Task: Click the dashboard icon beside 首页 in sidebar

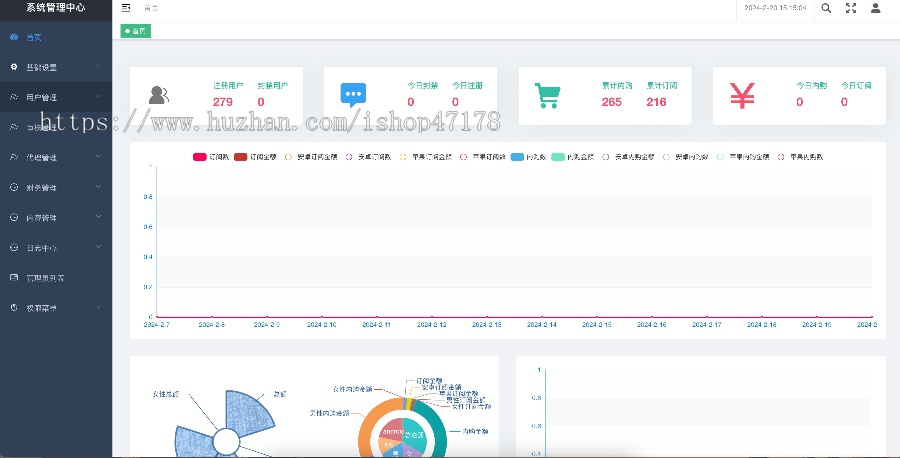Action: 14,37
